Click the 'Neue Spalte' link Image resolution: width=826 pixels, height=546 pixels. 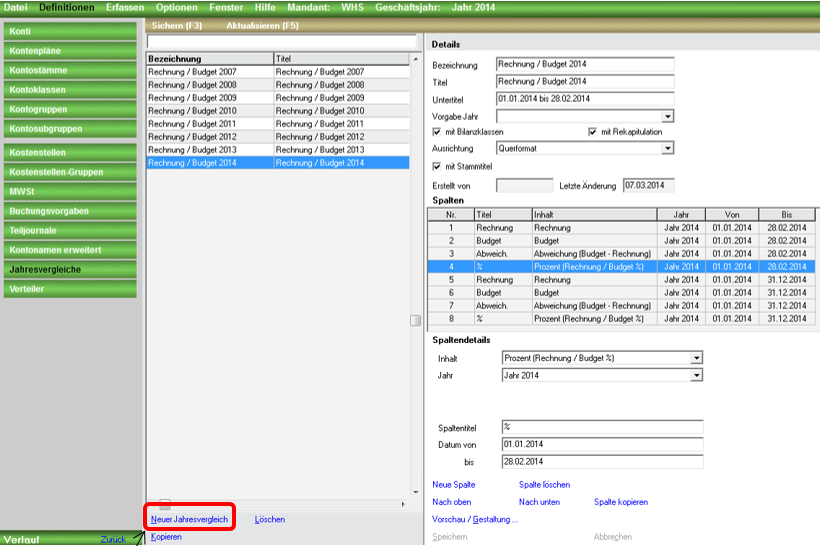[453, 484]
